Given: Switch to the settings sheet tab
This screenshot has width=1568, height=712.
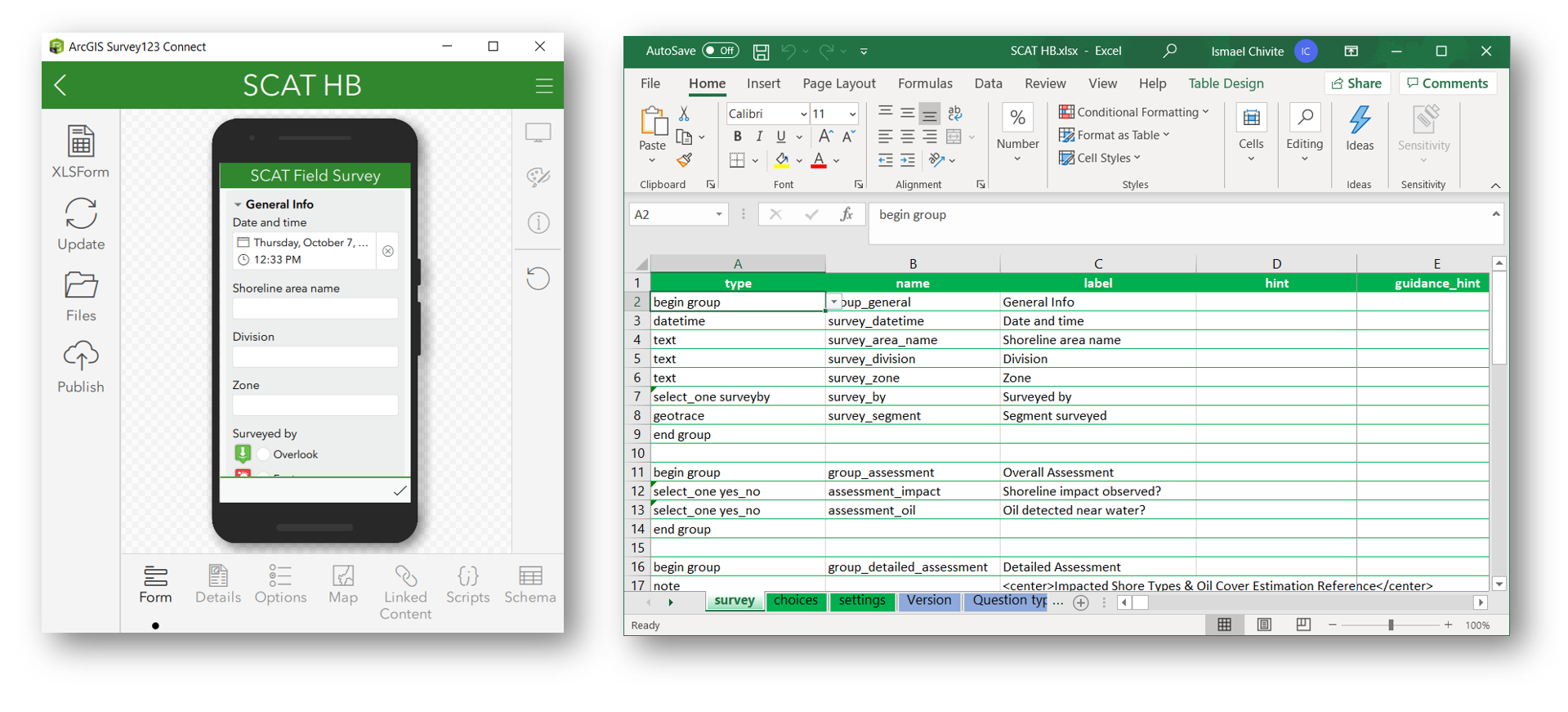Looking at the screenshot, I should [x=862, y=601].
